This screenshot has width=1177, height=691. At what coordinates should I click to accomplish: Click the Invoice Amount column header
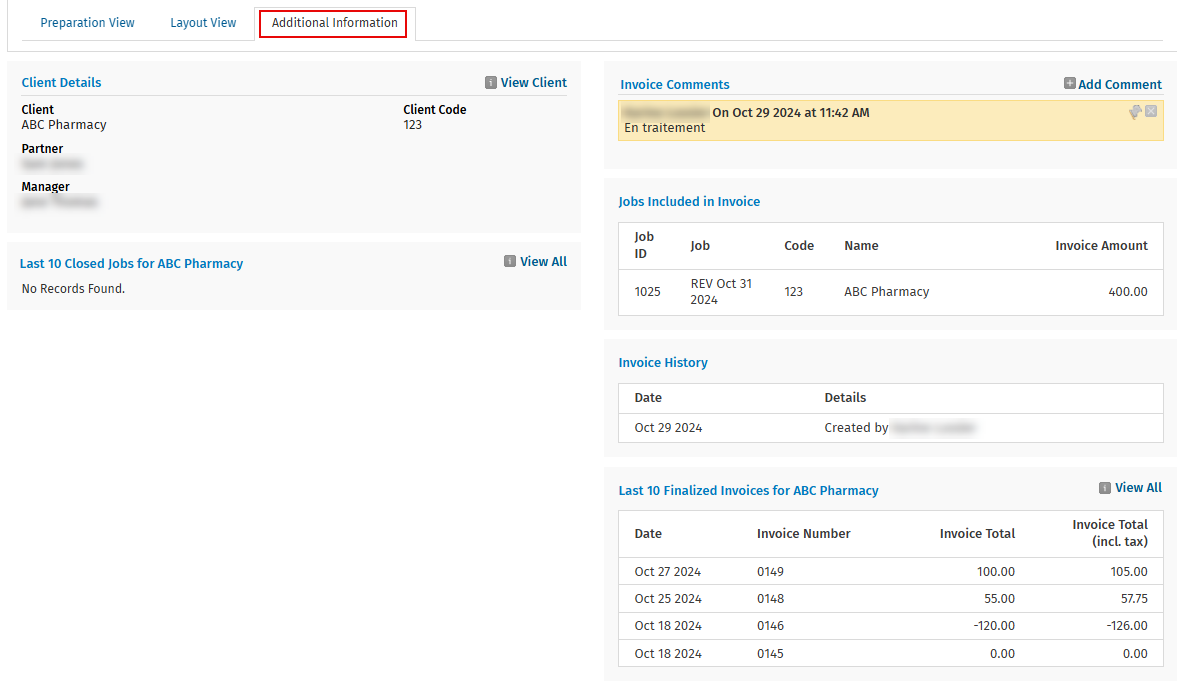[x=1101, y=245]
